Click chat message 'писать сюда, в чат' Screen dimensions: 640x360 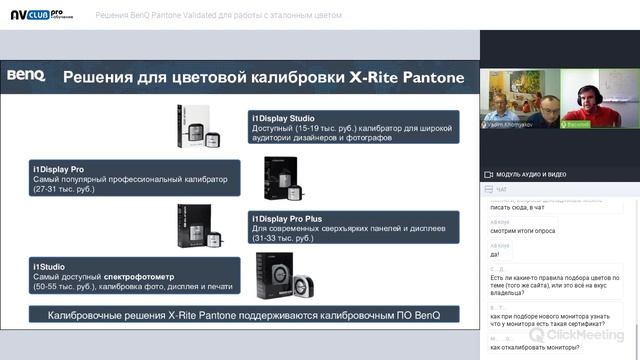coord(517,207)
